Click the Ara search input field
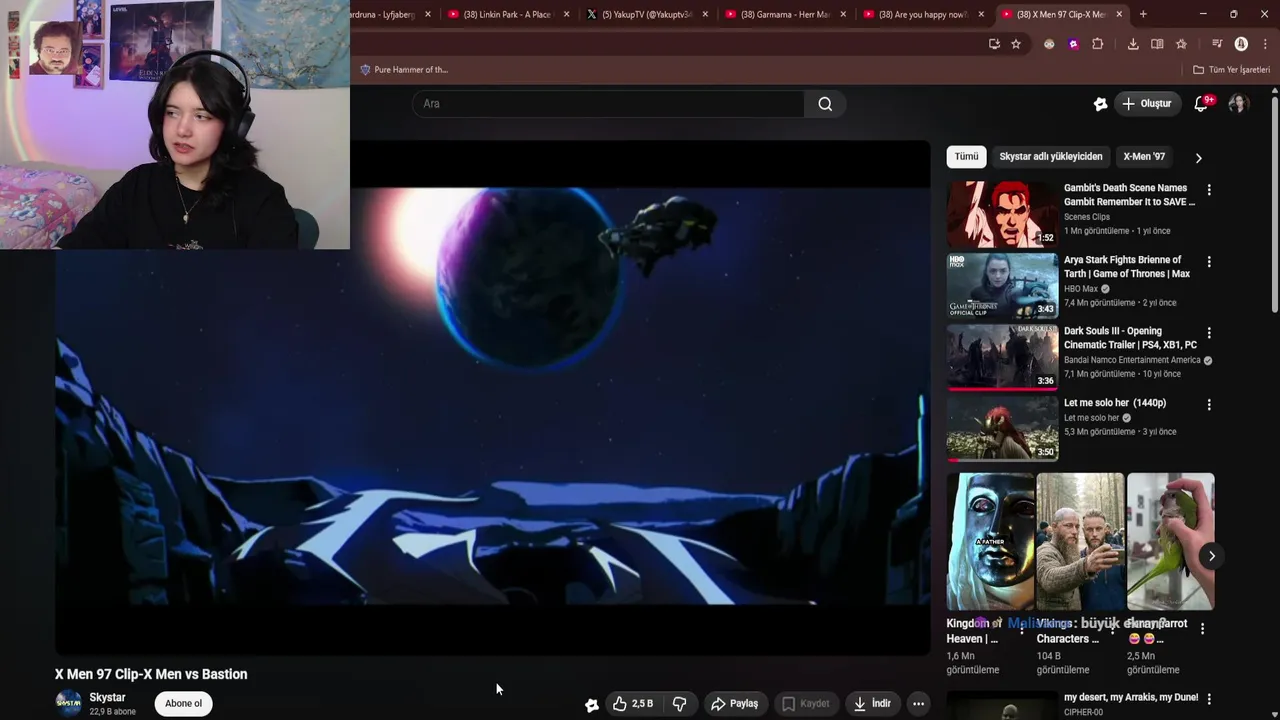The image size is (1280, 720). (608, 104)
